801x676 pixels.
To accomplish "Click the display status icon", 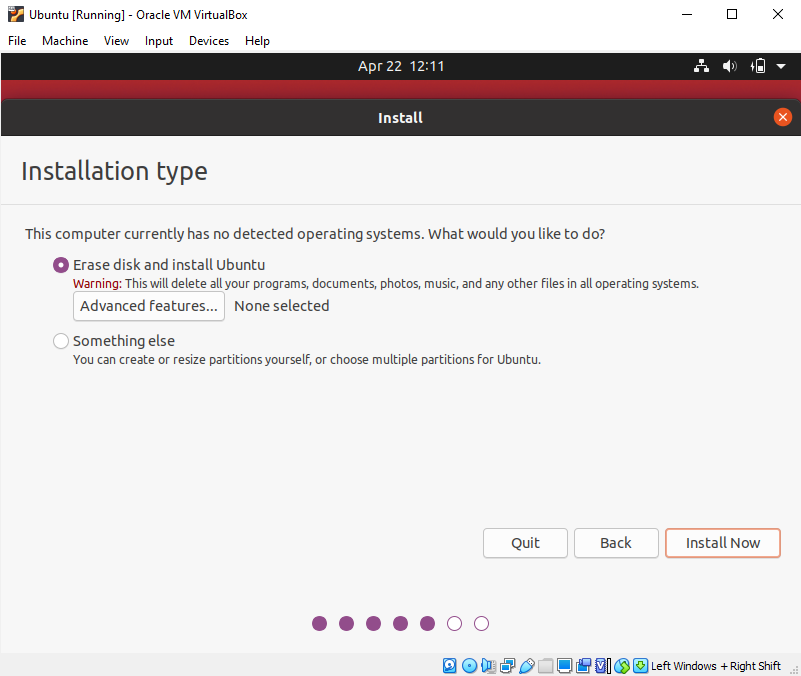I will (x=564, y=666).
